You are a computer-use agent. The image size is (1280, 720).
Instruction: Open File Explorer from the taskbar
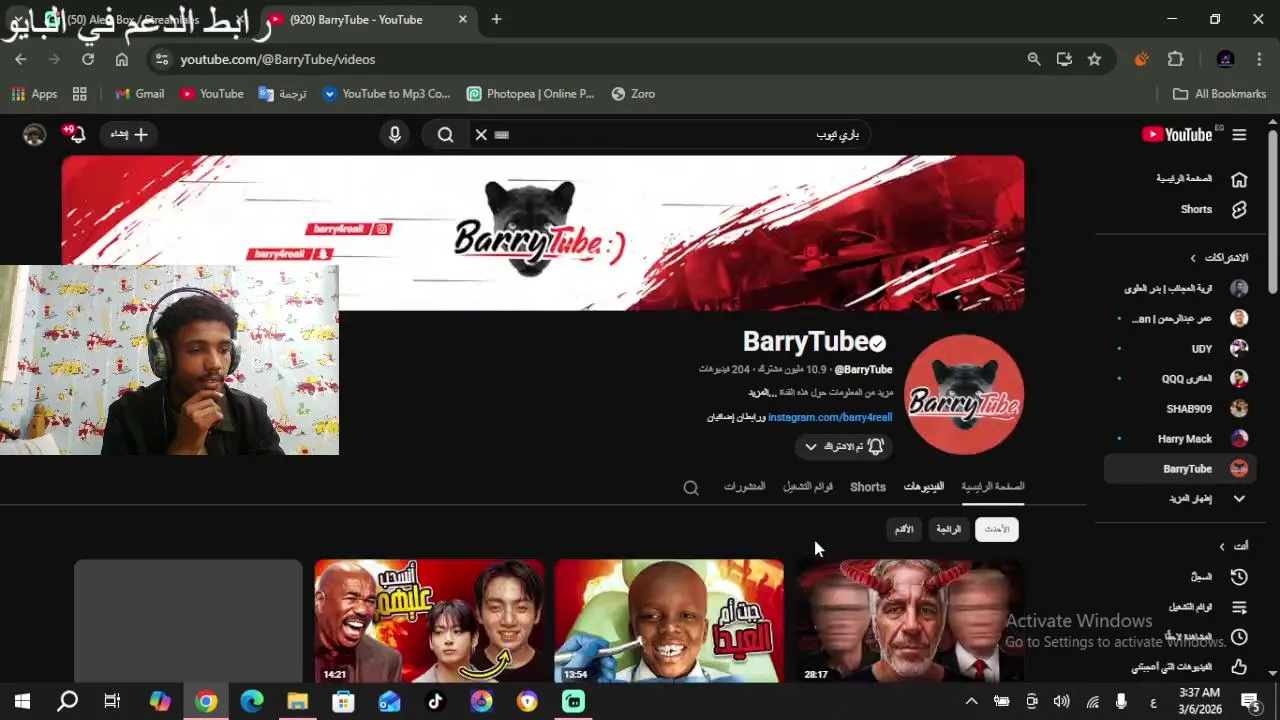(x=297, y=701)
